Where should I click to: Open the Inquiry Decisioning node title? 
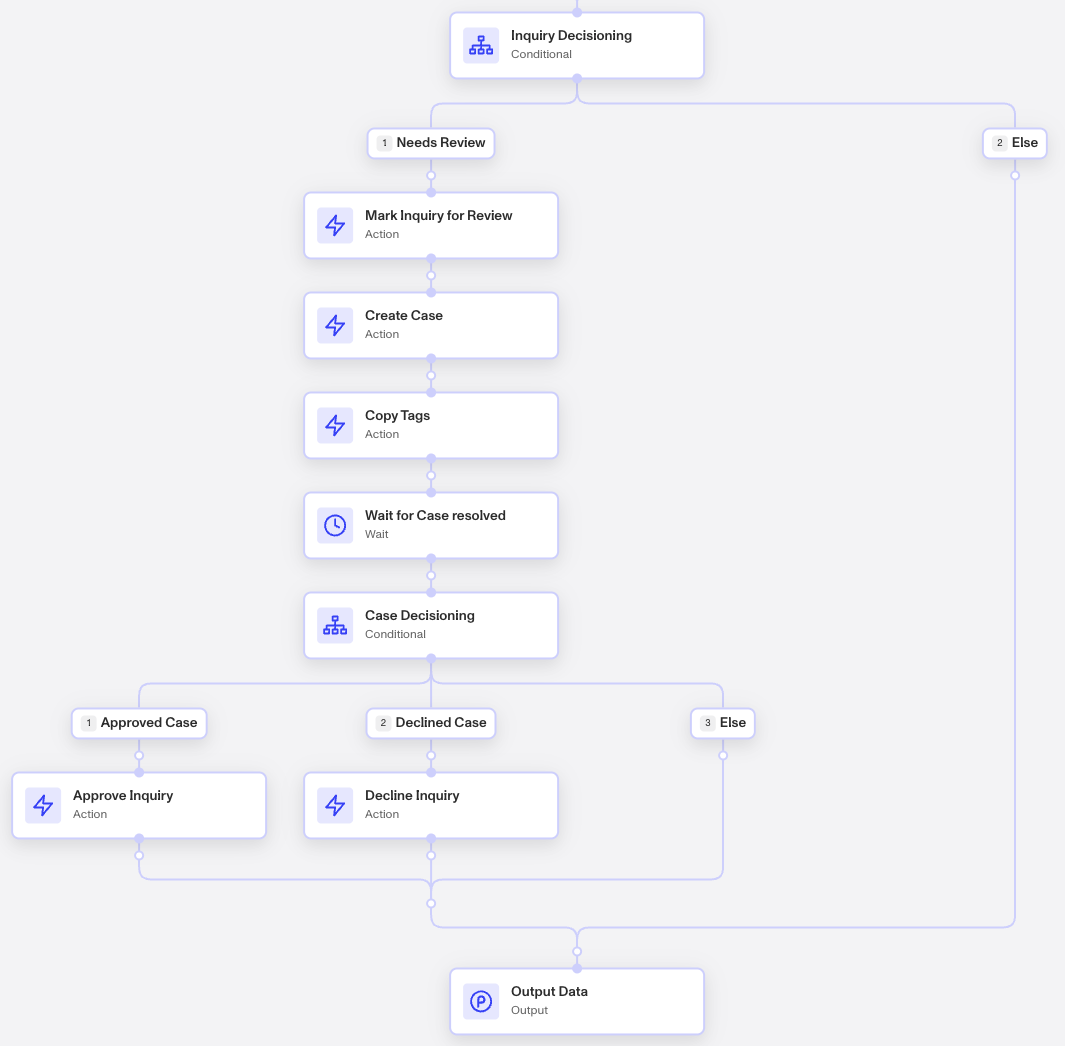571,35
